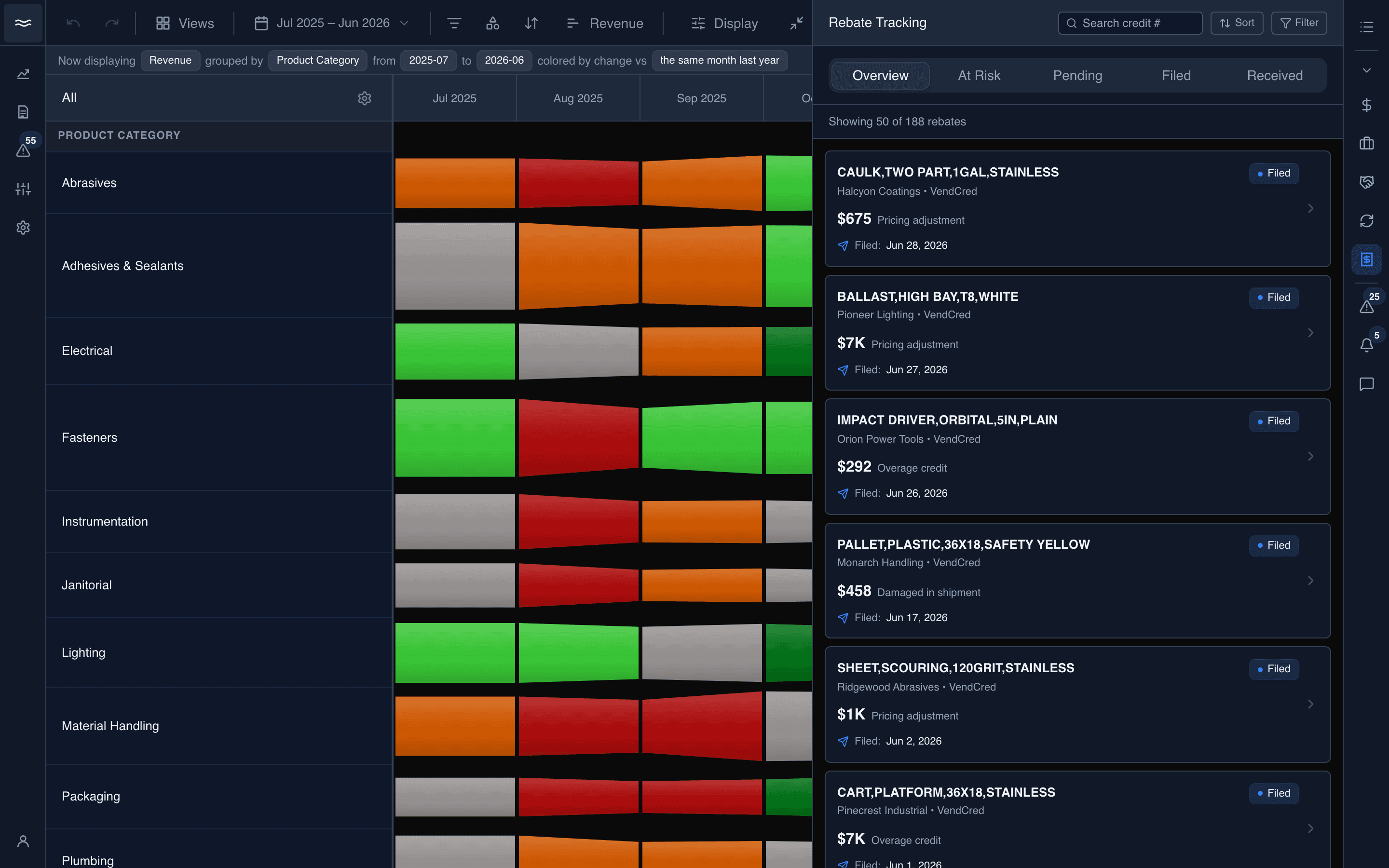Change the 'the same month last year' comparison chip
1389x868 pixels.
[x=719, y=60]
